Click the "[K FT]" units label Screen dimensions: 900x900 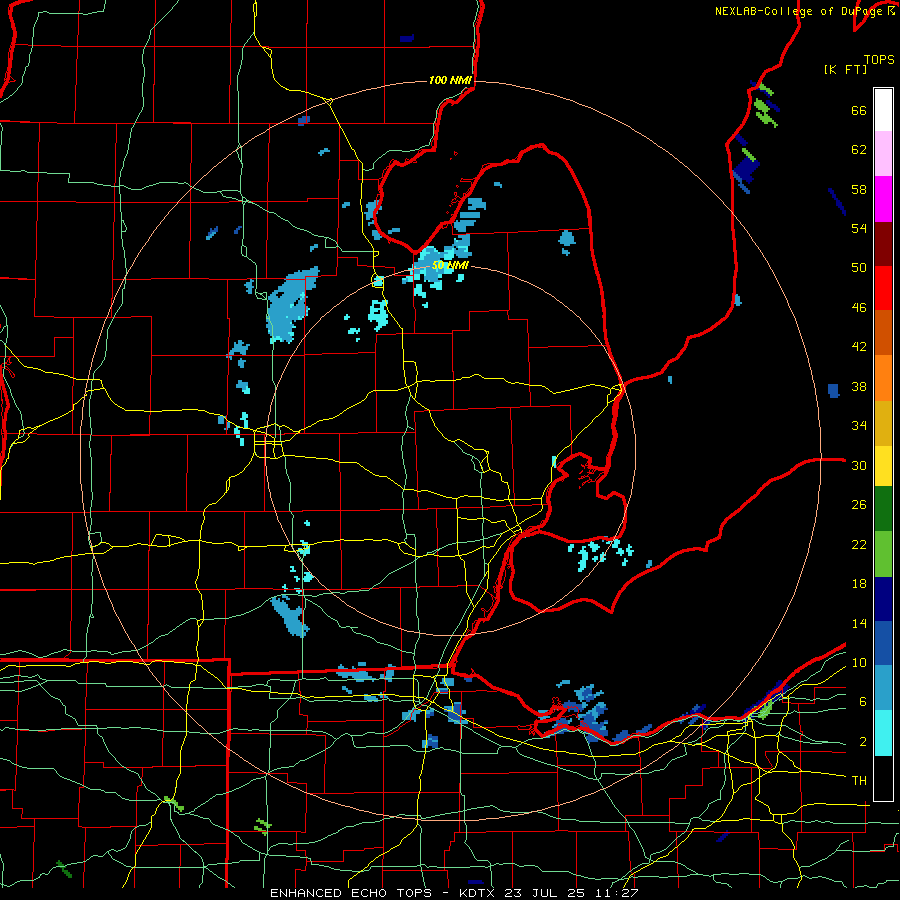pos(845,70)
